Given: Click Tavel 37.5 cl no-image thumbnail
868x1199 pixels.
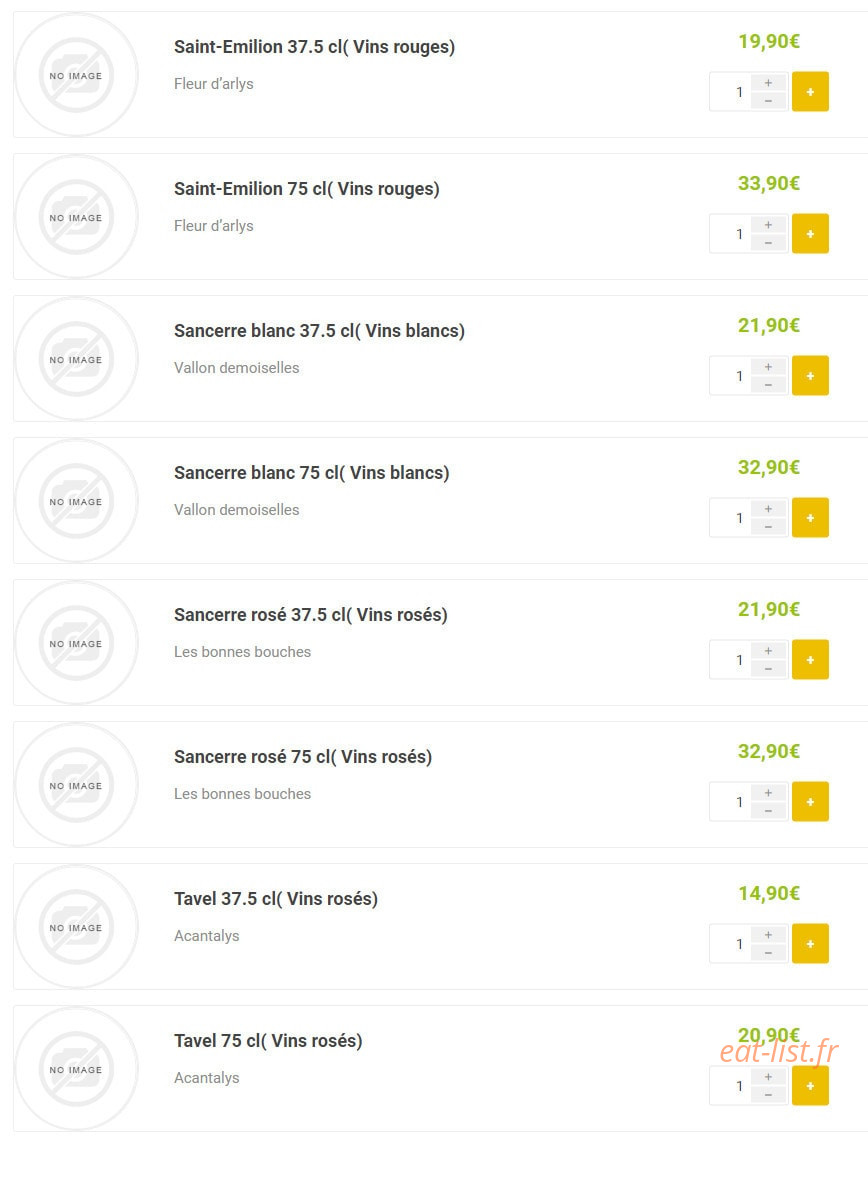Looking at the screenshot, I should point(76,927).
